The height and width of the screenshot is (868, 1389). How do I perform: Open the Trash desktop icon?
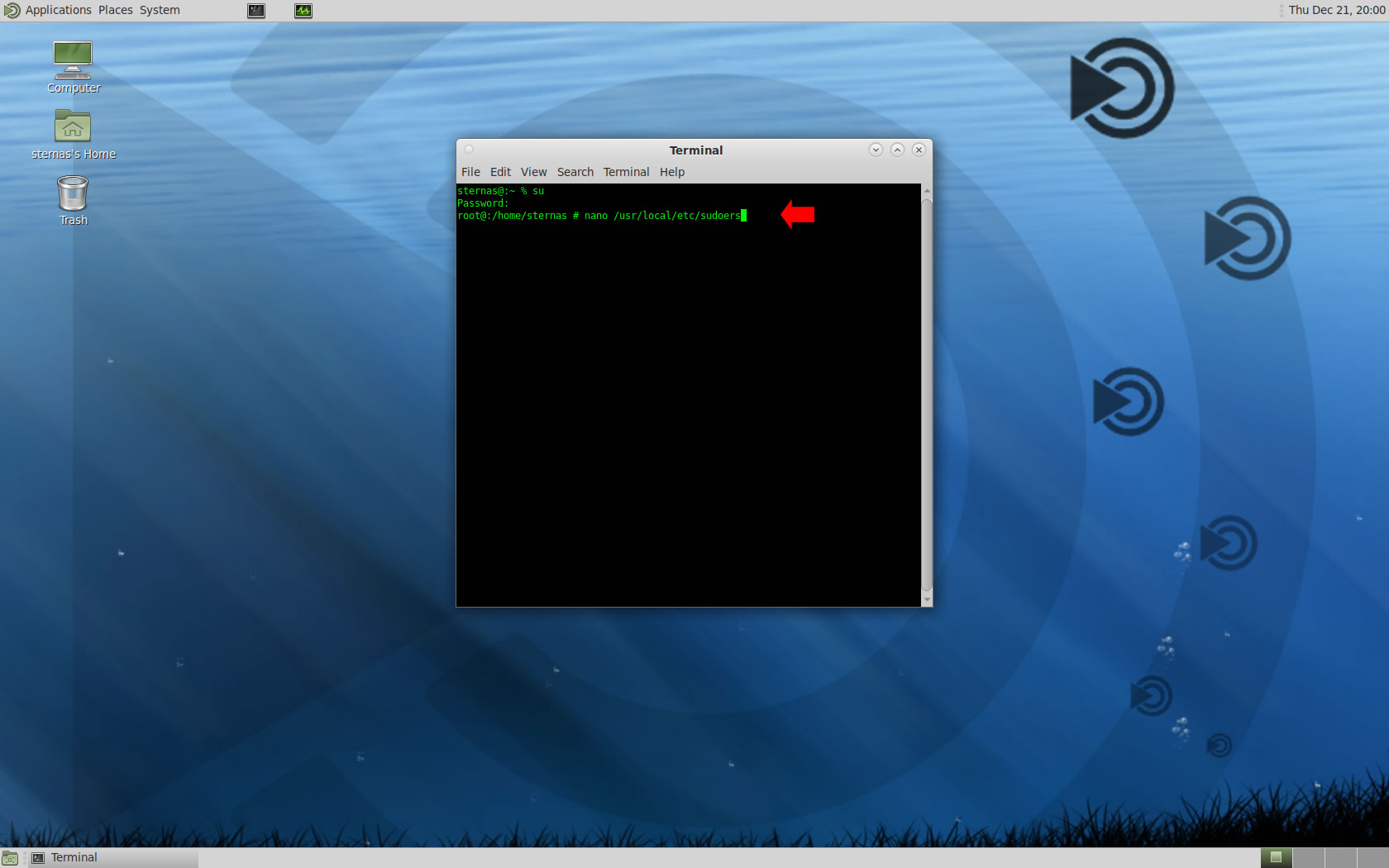(73, 201)
